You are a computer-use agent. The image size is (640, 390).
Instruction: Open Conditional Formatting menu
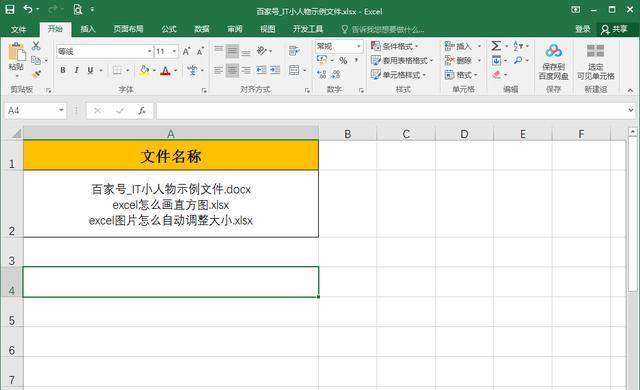pyautogui.click(x=394, y=46)
